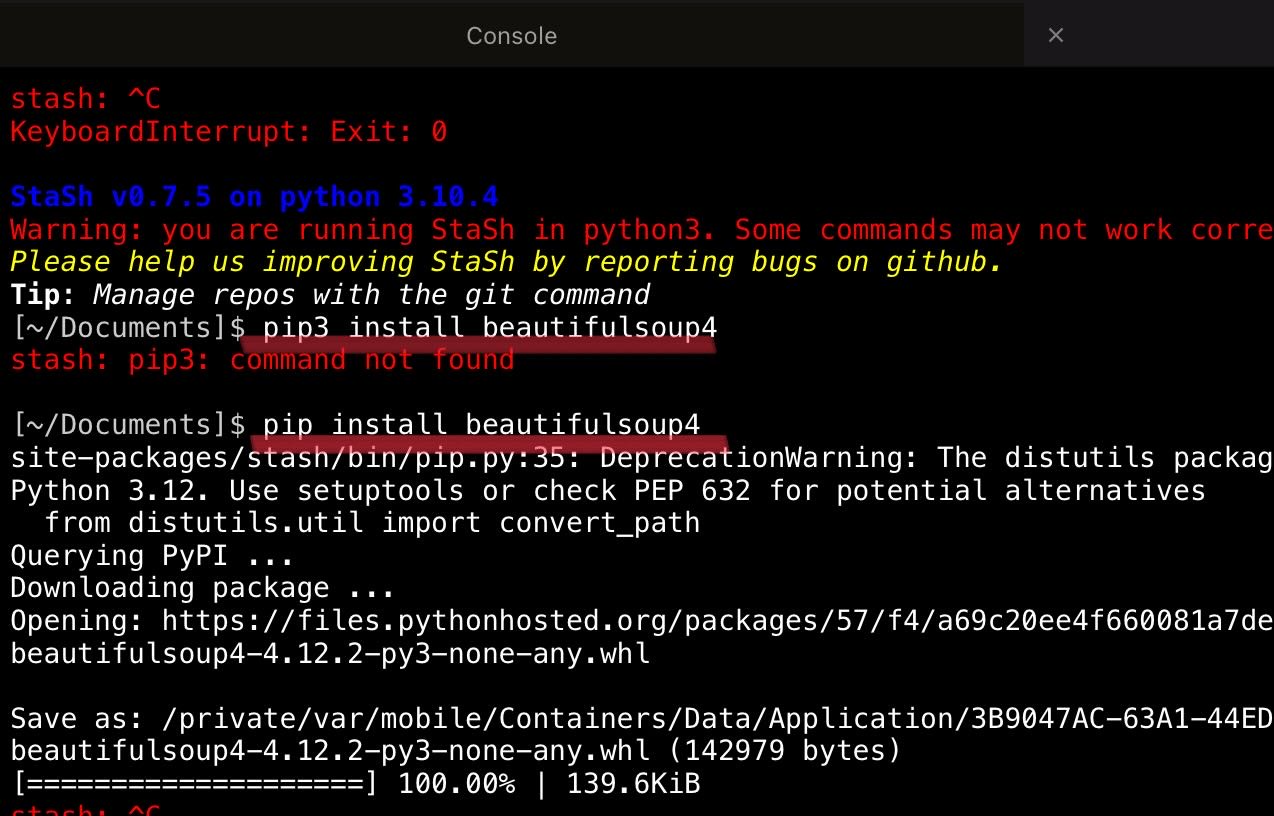Click the 'Downloading package ...' line
The width and height of the screenshot is (1274, 816).
[203, 587]
